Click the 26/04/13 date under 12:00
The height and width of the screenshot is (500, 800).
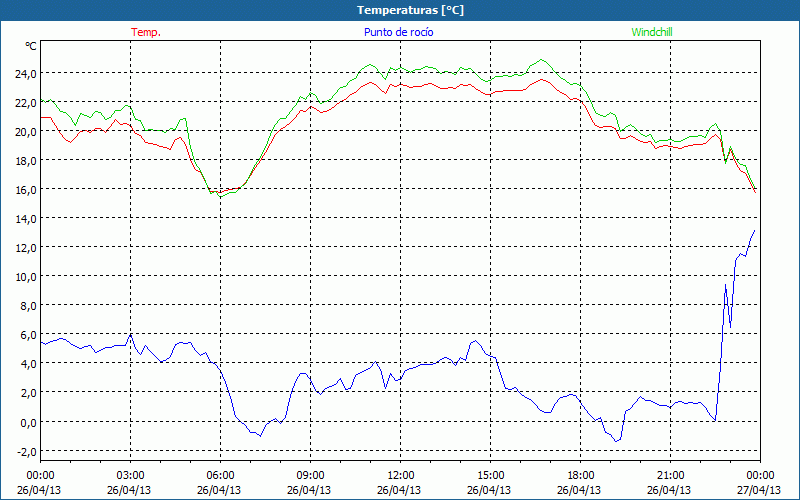pos(399,490)
